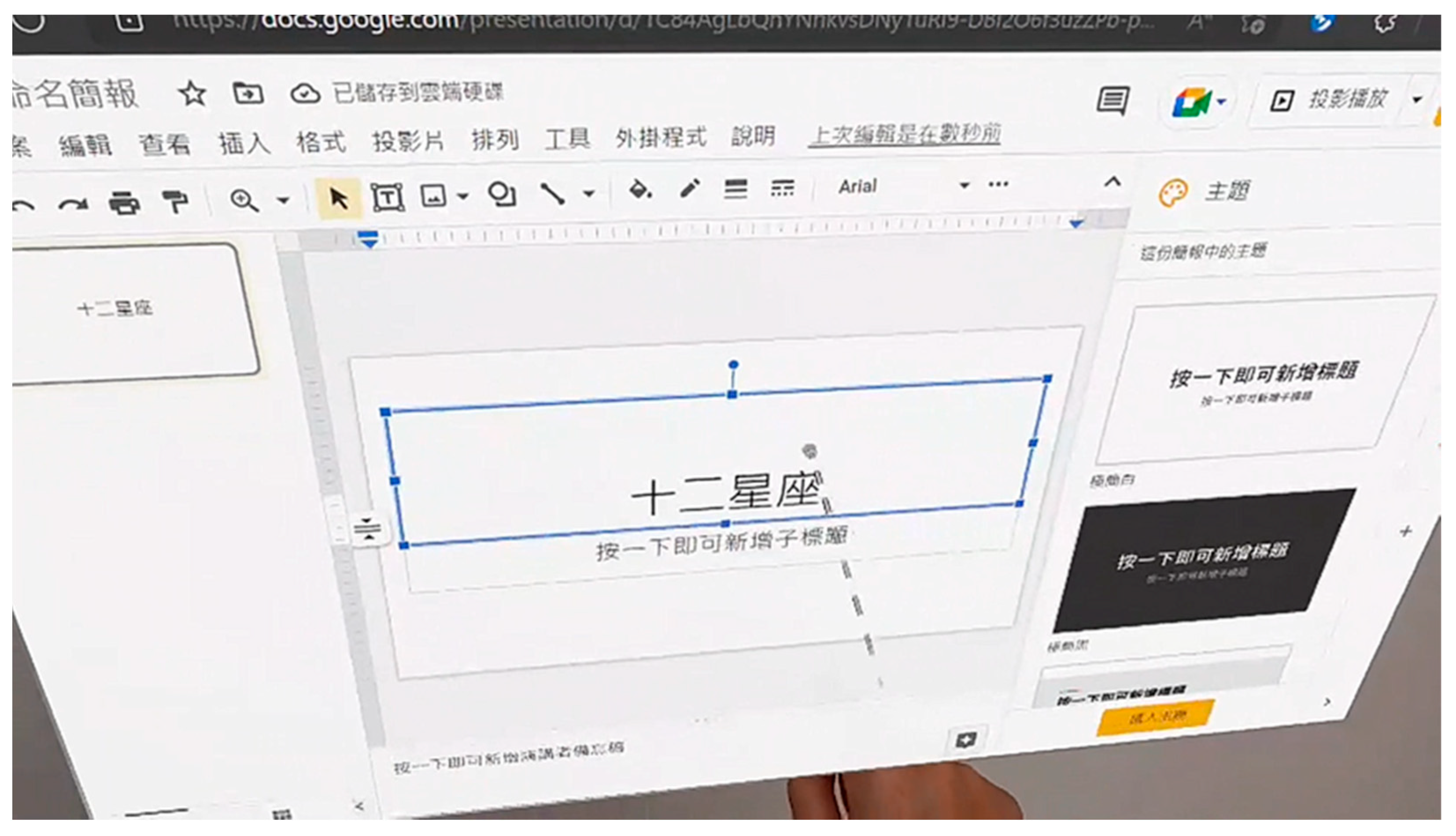This screenshot has width=1456, height=836.
Task: Open the comment history icon
Action: [x=1112, y=101]
